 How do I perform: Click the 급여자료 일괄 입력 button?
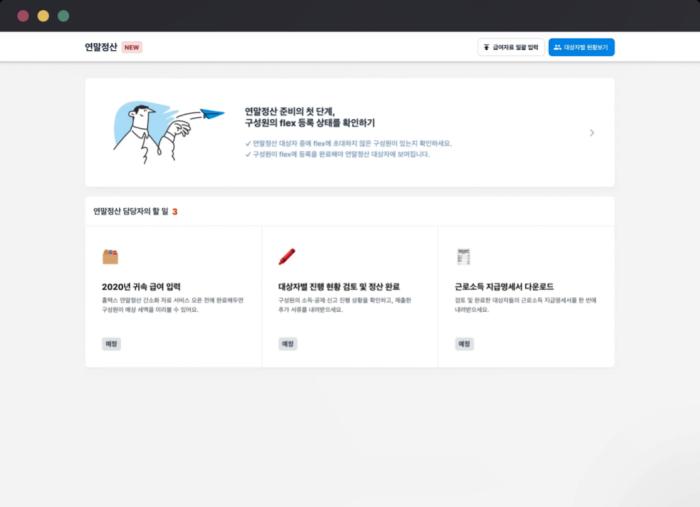point(511,47)
